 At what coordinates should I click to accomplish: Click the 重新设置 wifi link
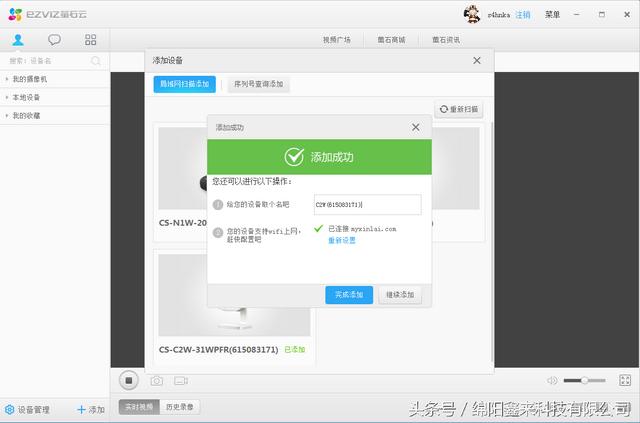341,240
